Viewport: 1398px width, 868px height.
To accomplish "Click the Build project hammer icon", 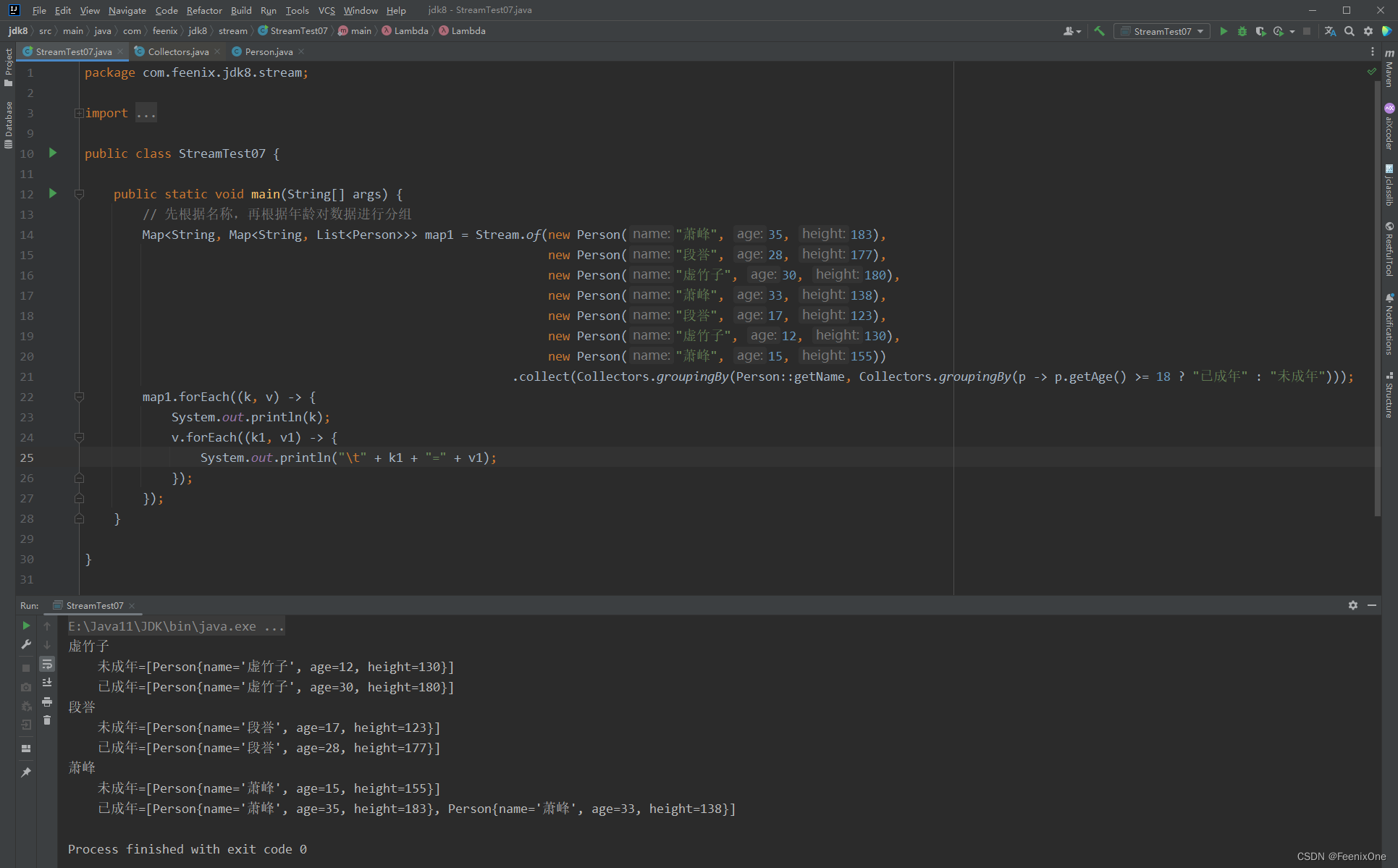I will click(1099, 31).
